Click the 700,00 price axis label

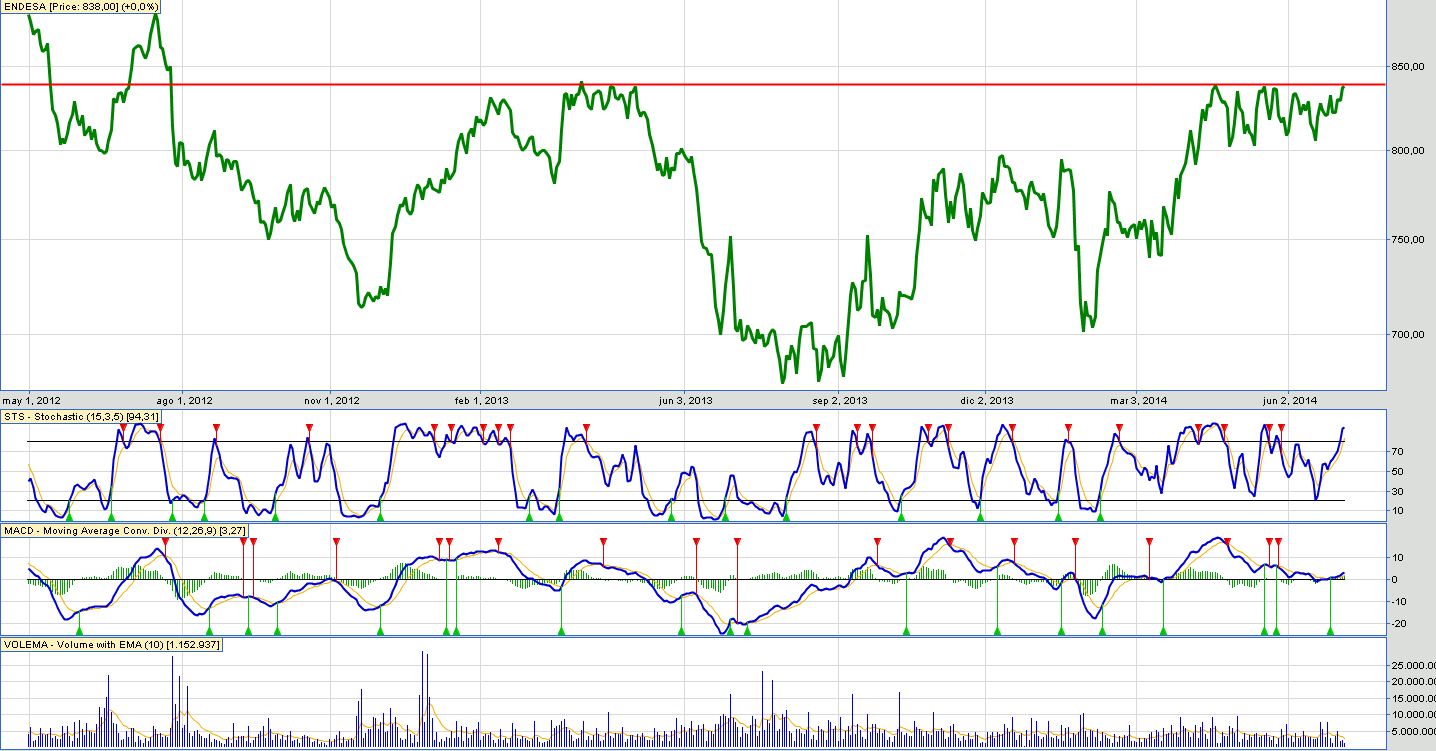point(1407,334)
